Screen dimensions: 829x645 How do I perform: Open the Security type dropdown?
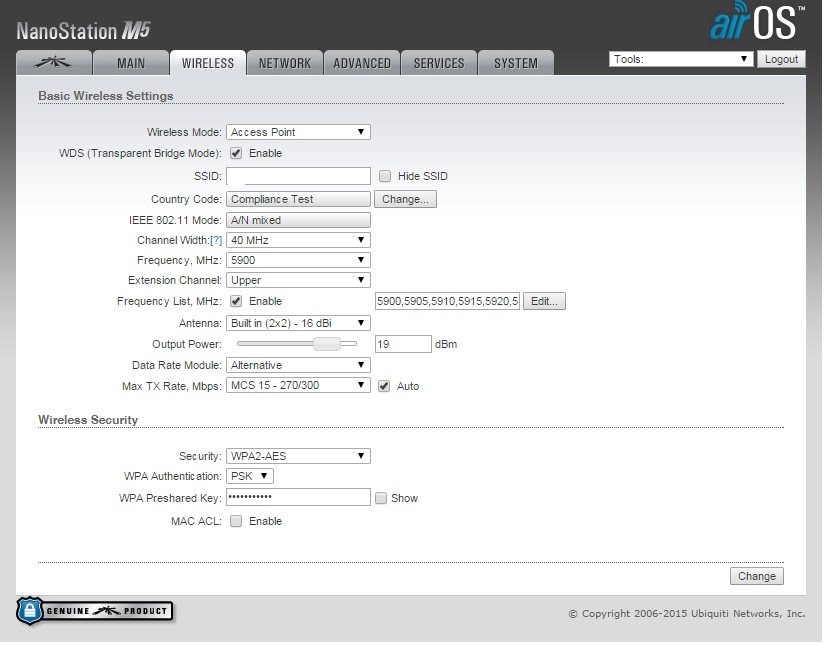click(x=298, y=456)
